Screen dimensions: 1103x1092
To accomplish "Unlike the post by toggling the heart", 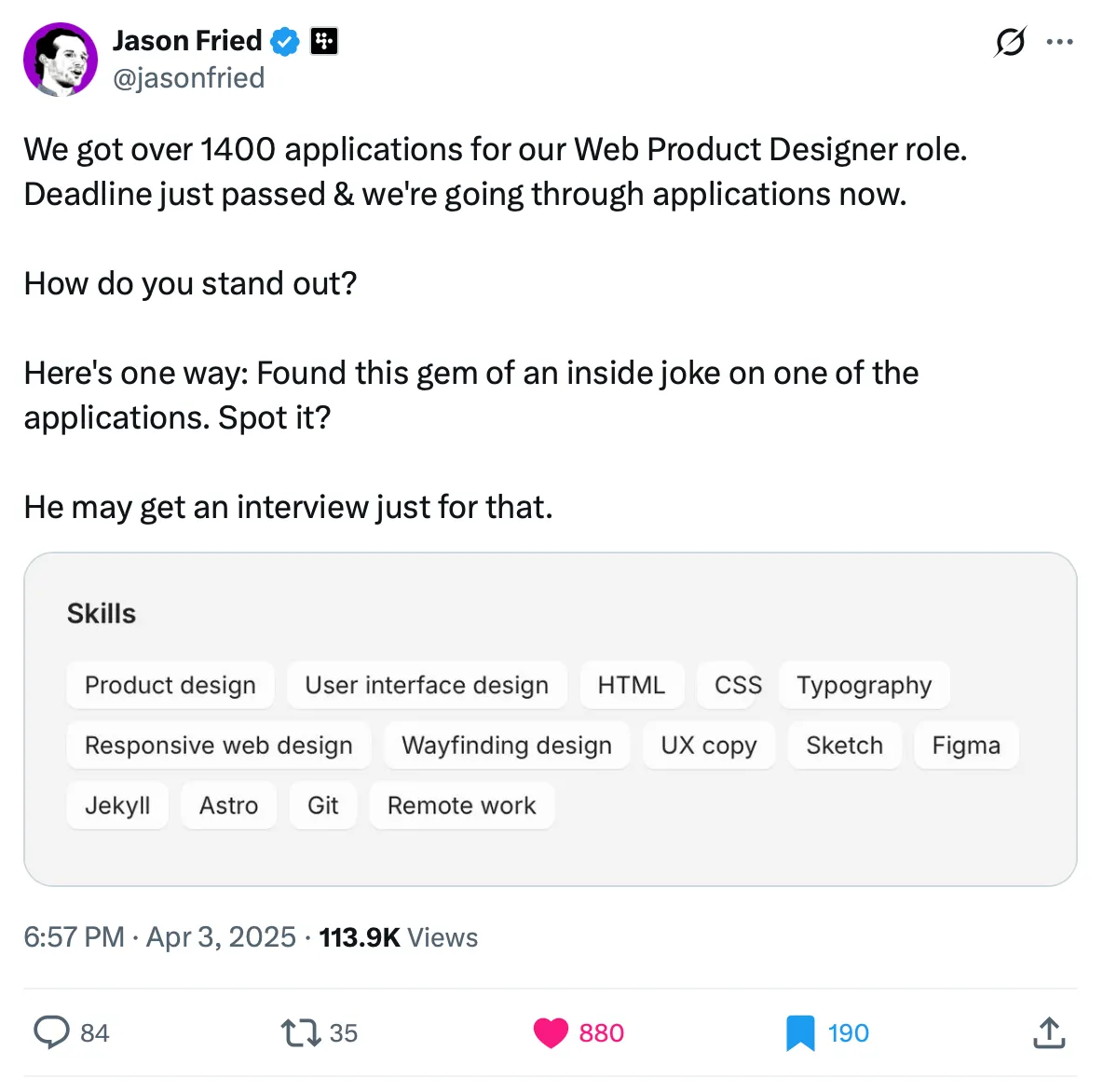I will click(551, 1032).
